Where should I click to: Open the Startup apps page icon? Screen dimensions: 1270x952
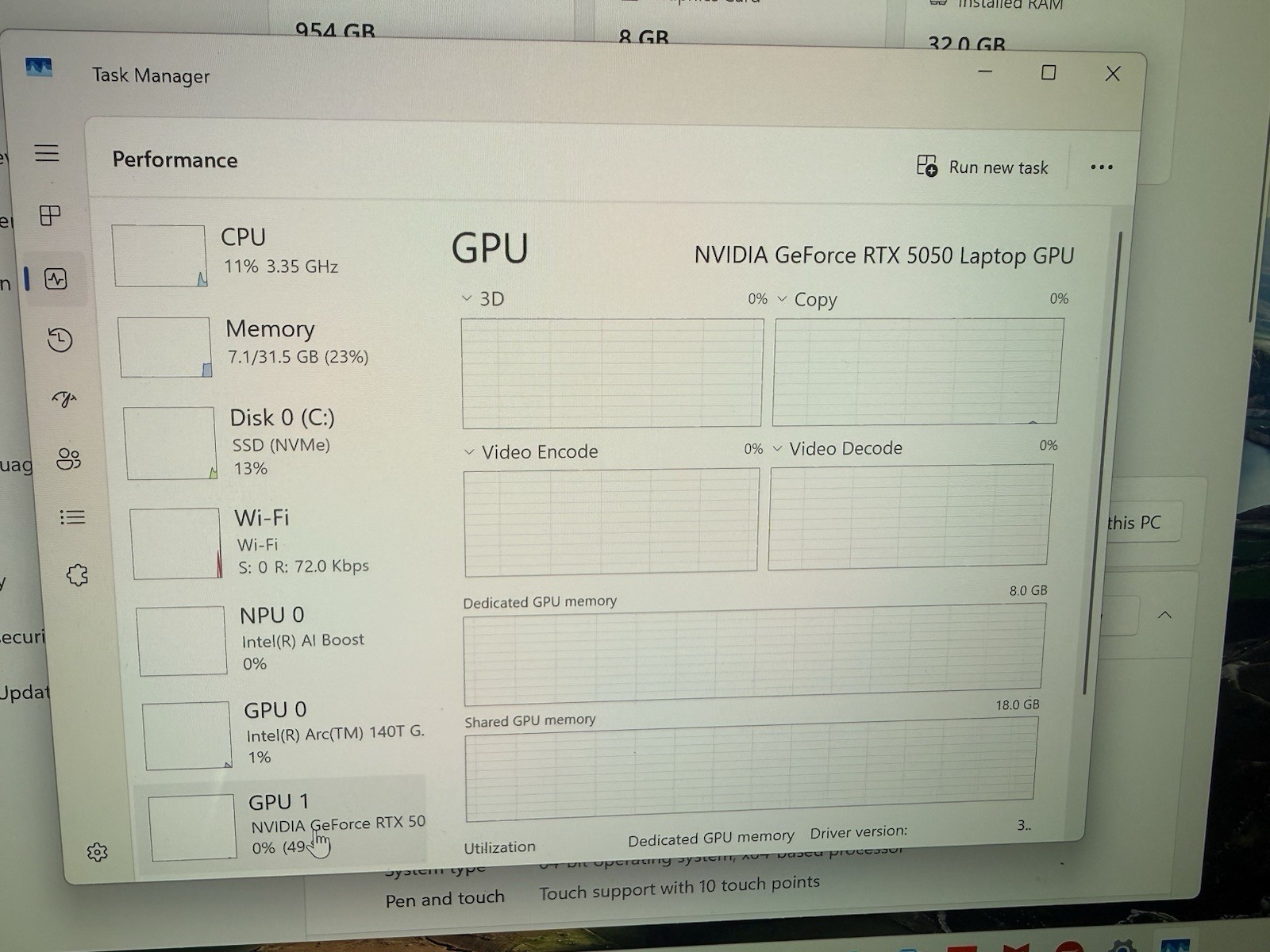(64, 399)
